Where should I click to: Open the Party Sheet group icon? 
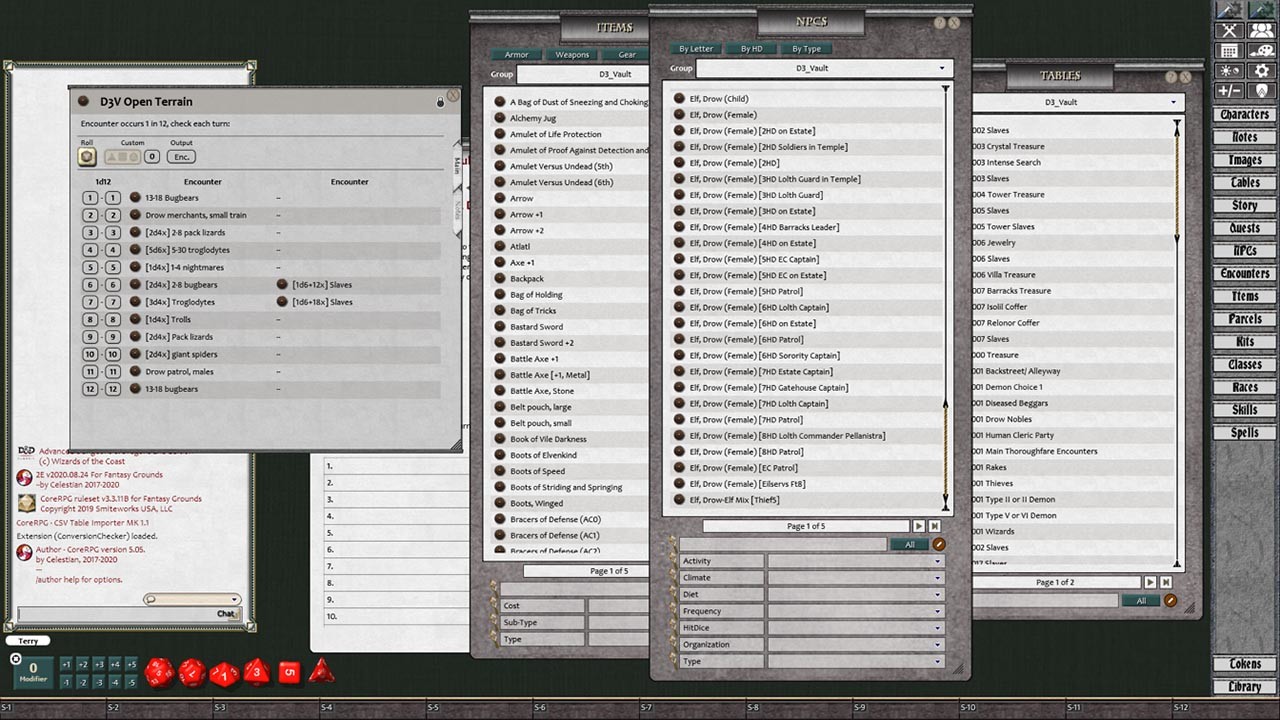tap(1262, 30)
